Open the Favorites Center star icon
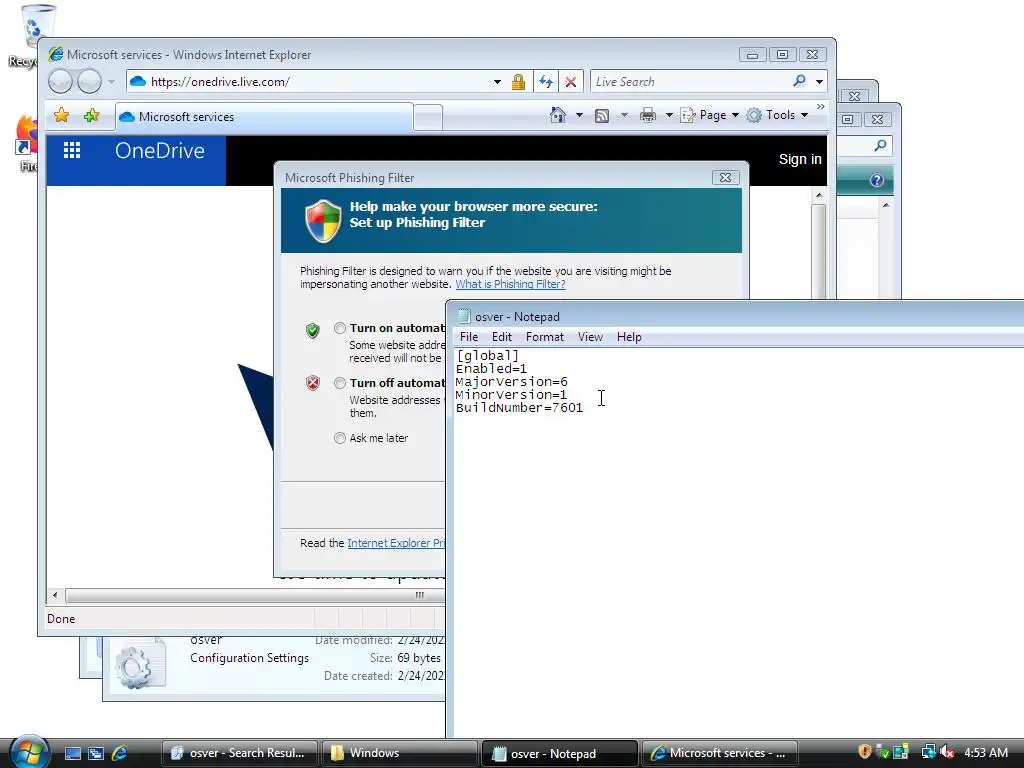1024x768 pixels. pos(61,116)
